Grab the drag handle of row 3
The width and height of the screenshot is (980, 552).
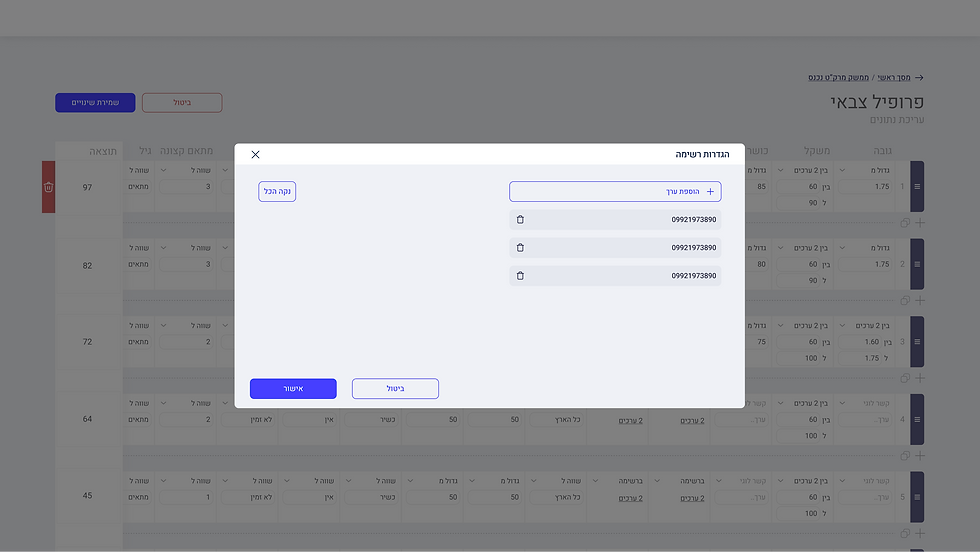click(x=917, y=341)
